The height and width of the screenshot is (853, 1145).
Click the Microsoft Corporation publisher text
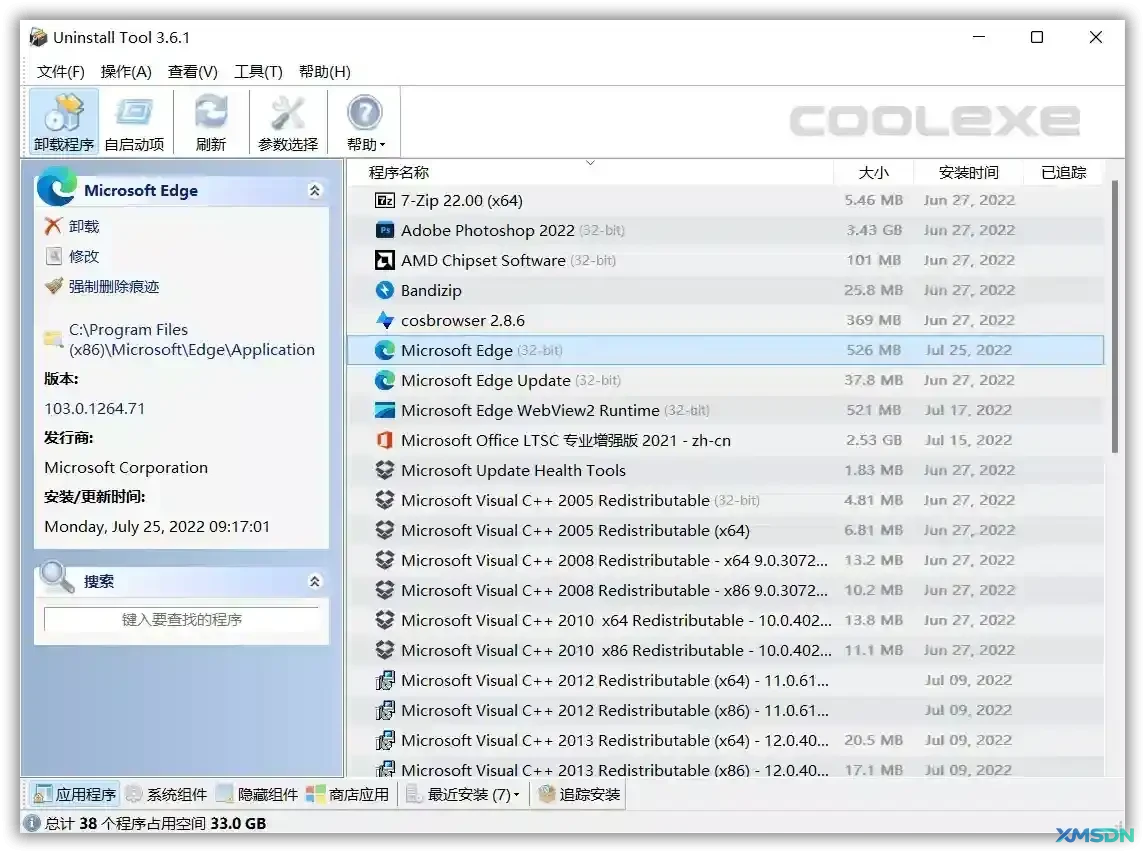[x=126, y=467]
